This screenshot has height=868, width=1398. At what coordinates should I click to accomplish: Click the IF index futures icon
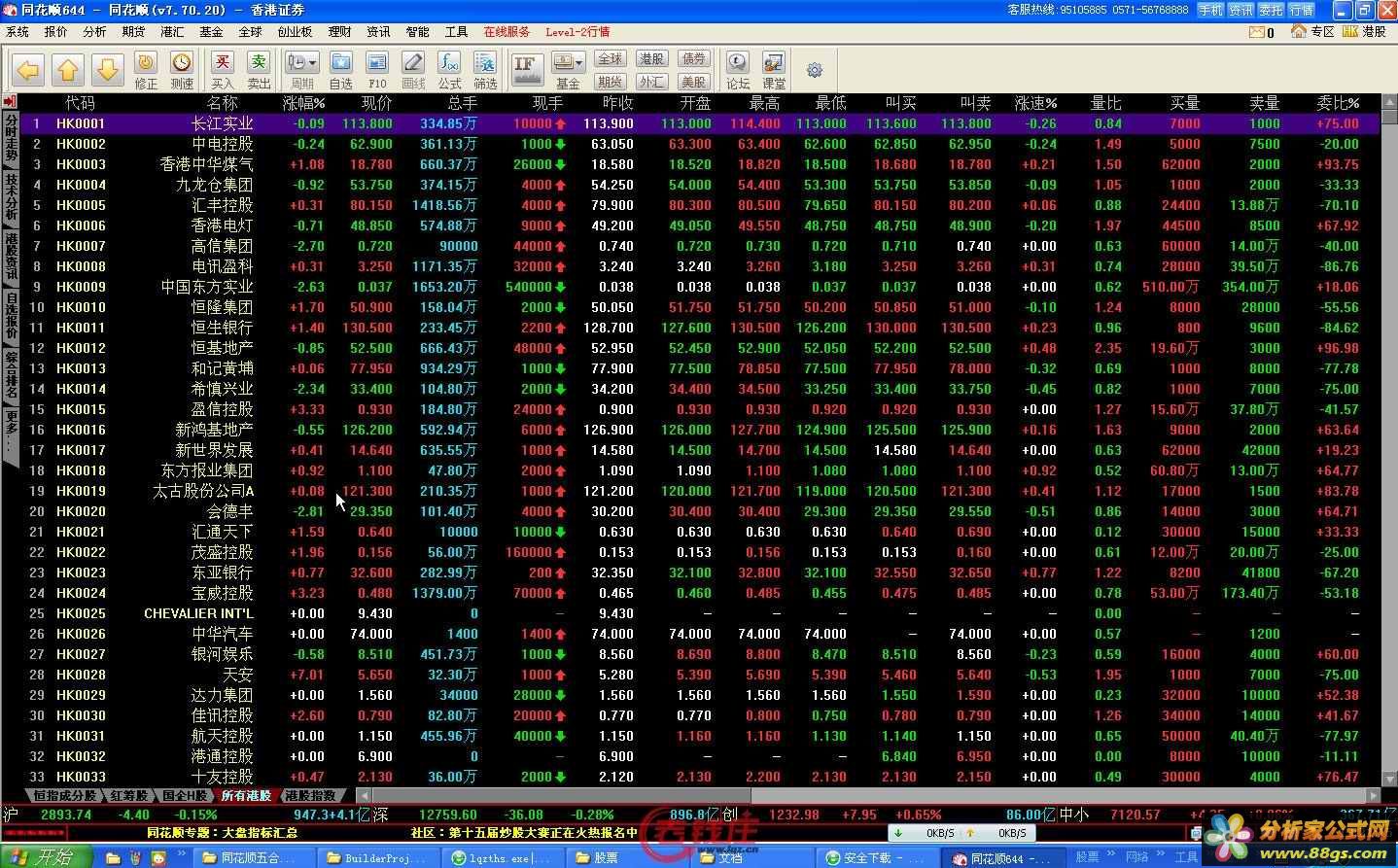click(526, 69)
